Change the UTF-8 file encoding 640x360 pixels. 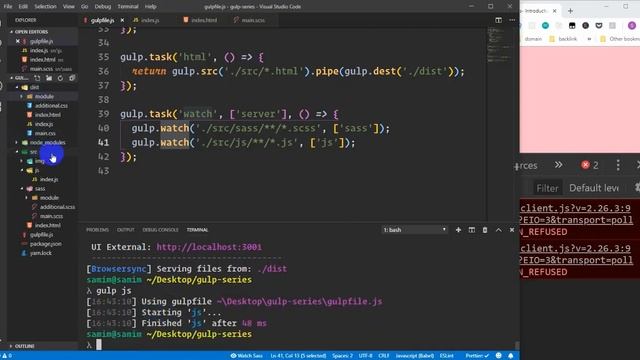(x=365, y=356)
